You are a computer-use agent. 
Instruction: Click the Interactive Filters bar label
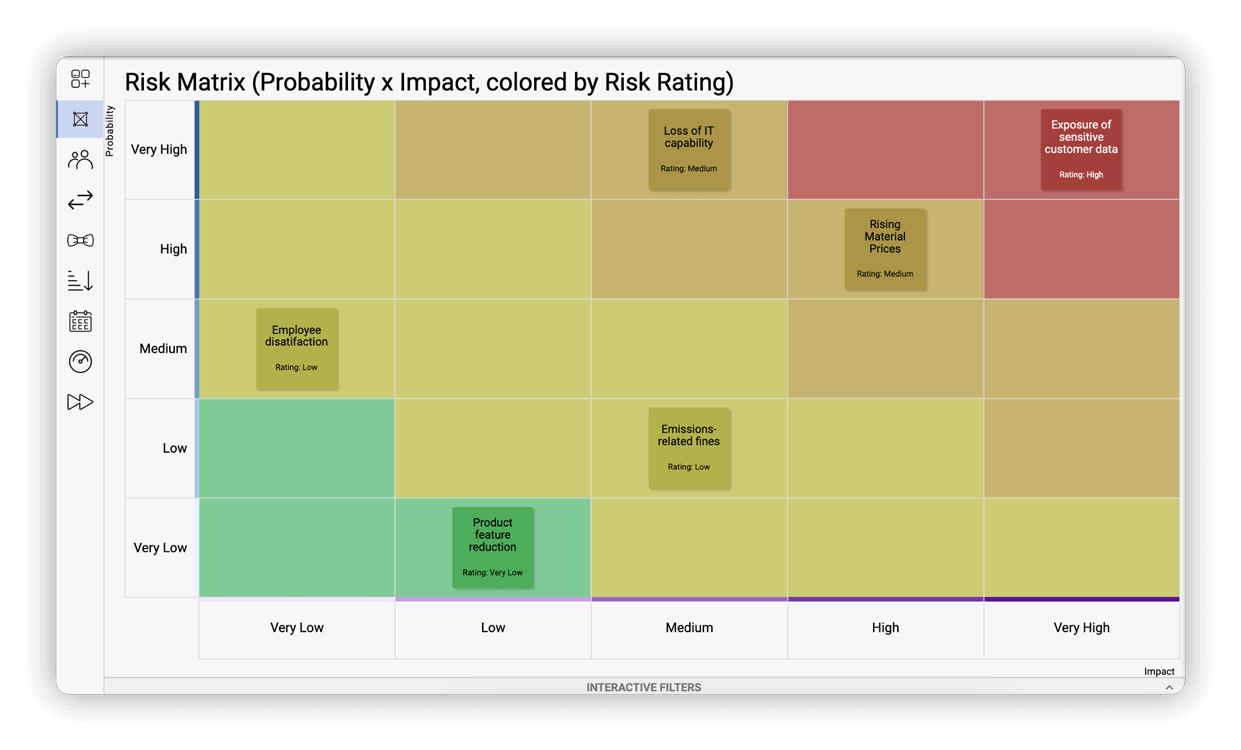(x=643, y=688)
